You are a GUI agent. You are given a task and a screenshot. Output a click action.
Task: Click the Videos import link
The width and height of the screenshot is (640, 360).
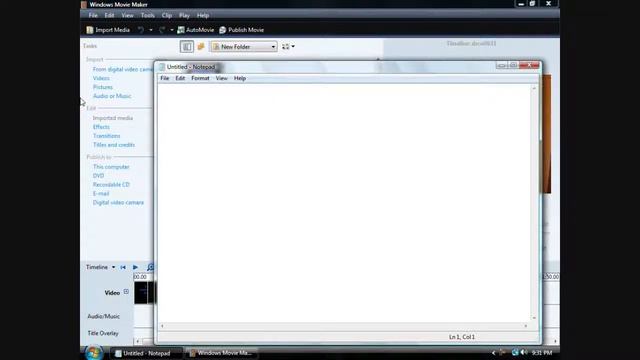(101, 78)
